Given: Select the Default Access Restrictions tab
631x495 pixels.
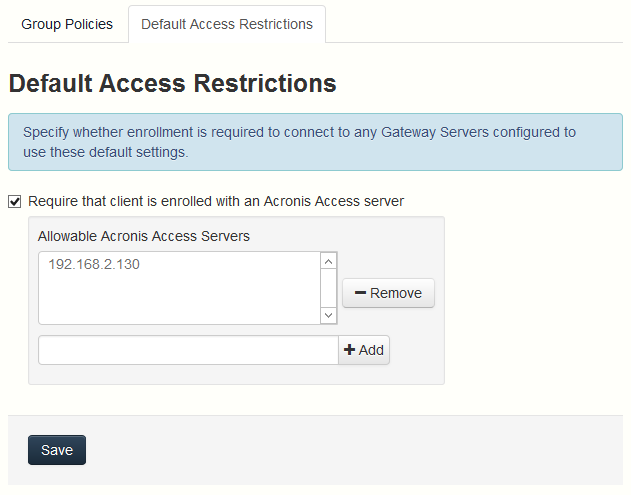Looking at the screenshot, I should pos(227,24).
